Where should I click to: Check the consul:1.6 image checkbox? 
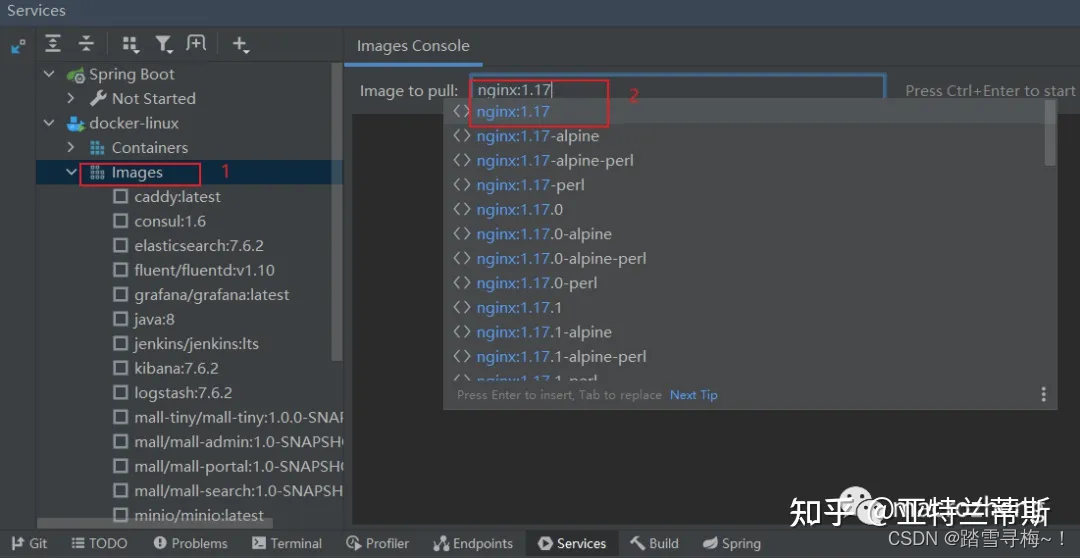[121, 221]
